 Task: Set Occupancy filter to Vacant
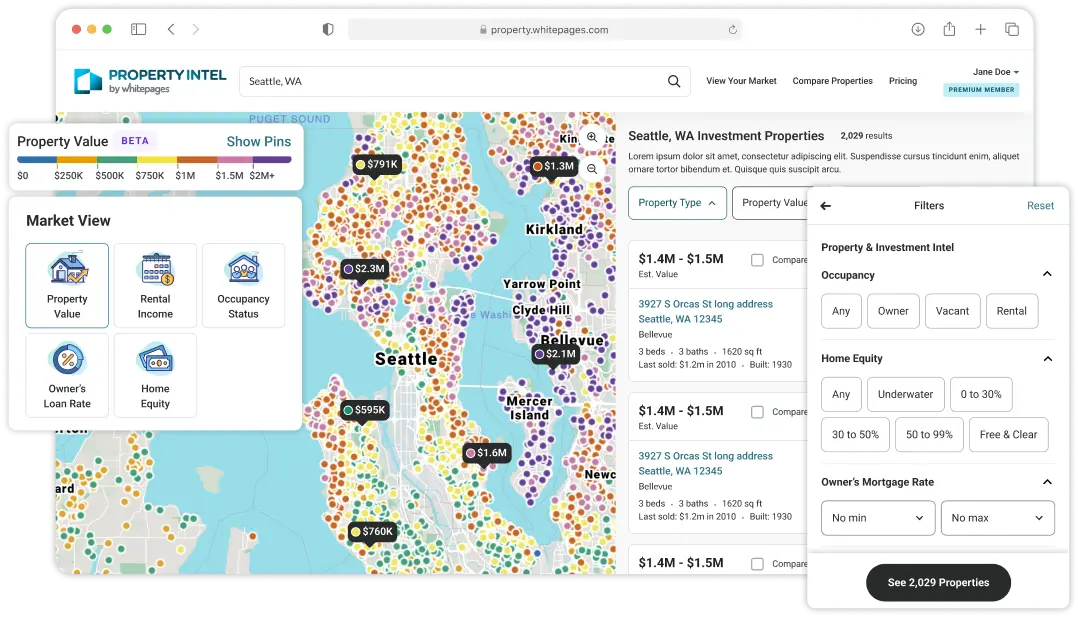(x=952, y=311)
